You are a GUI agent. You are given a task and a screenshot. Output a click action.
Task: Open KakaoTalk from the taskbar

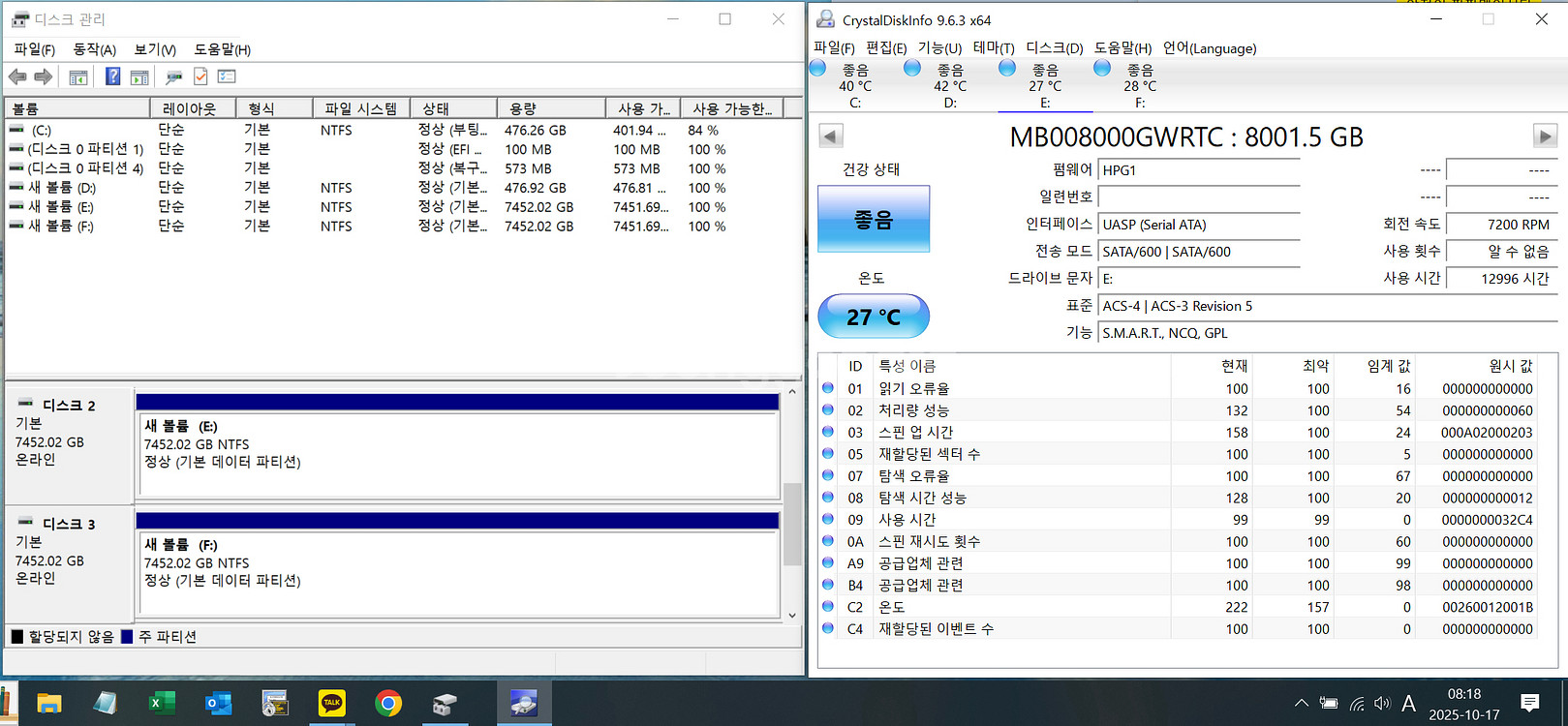pyautogui.click(x=332, y=703)
